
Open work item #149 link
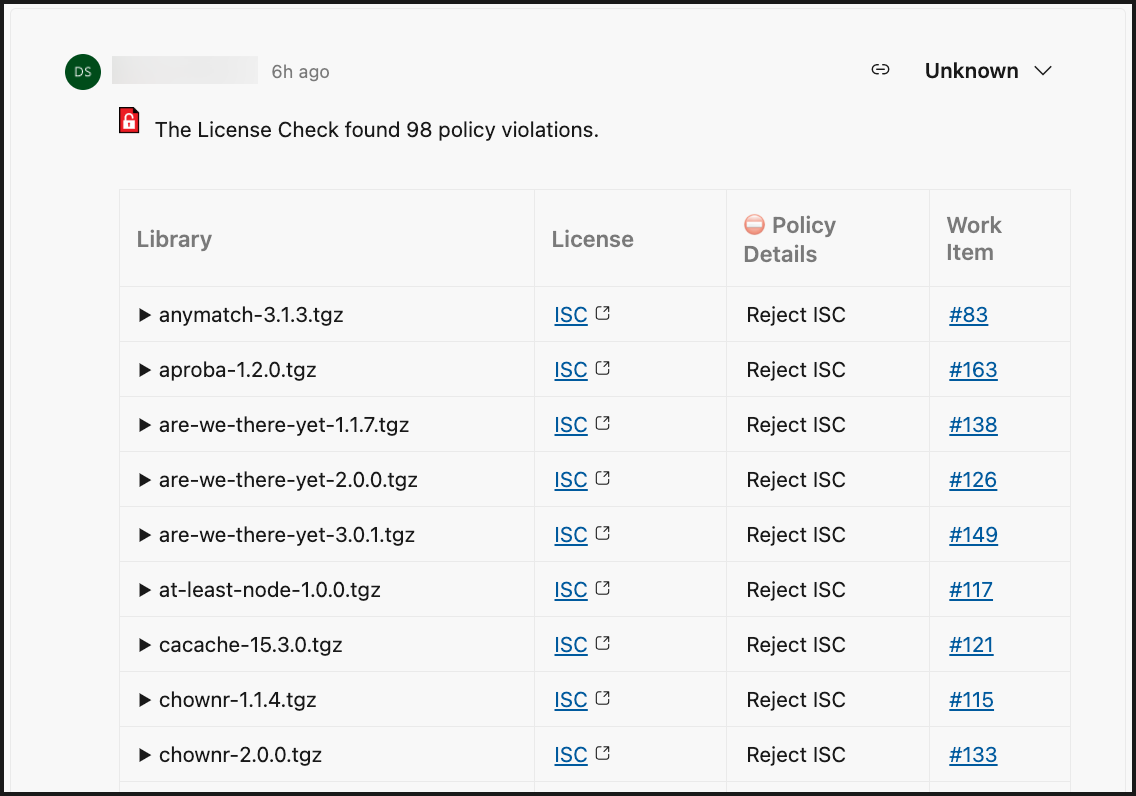(973, 535)
